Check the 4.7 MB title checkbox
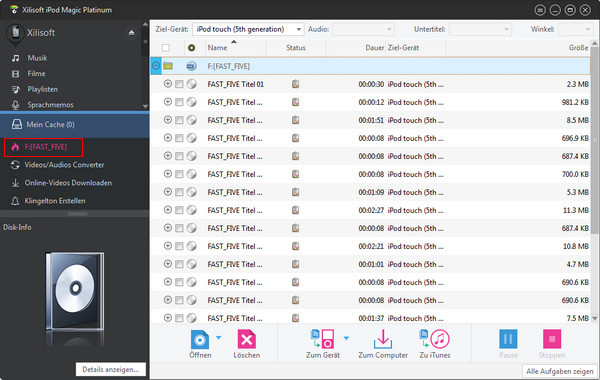The height and width of the screenshot is (380, 600). click(x=179, y=264)
